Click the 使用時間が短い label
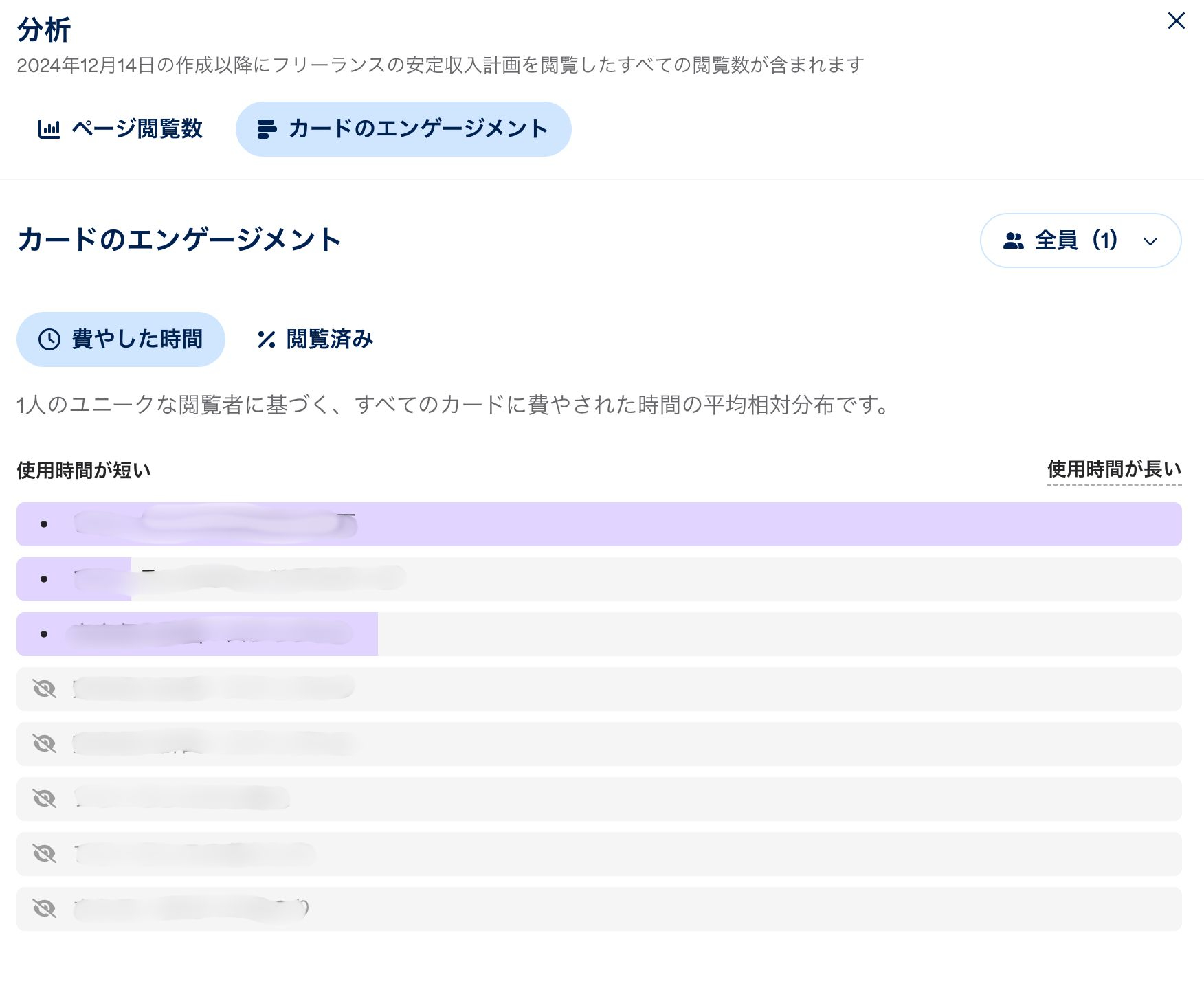1204x988 pixels. [84, 471]
